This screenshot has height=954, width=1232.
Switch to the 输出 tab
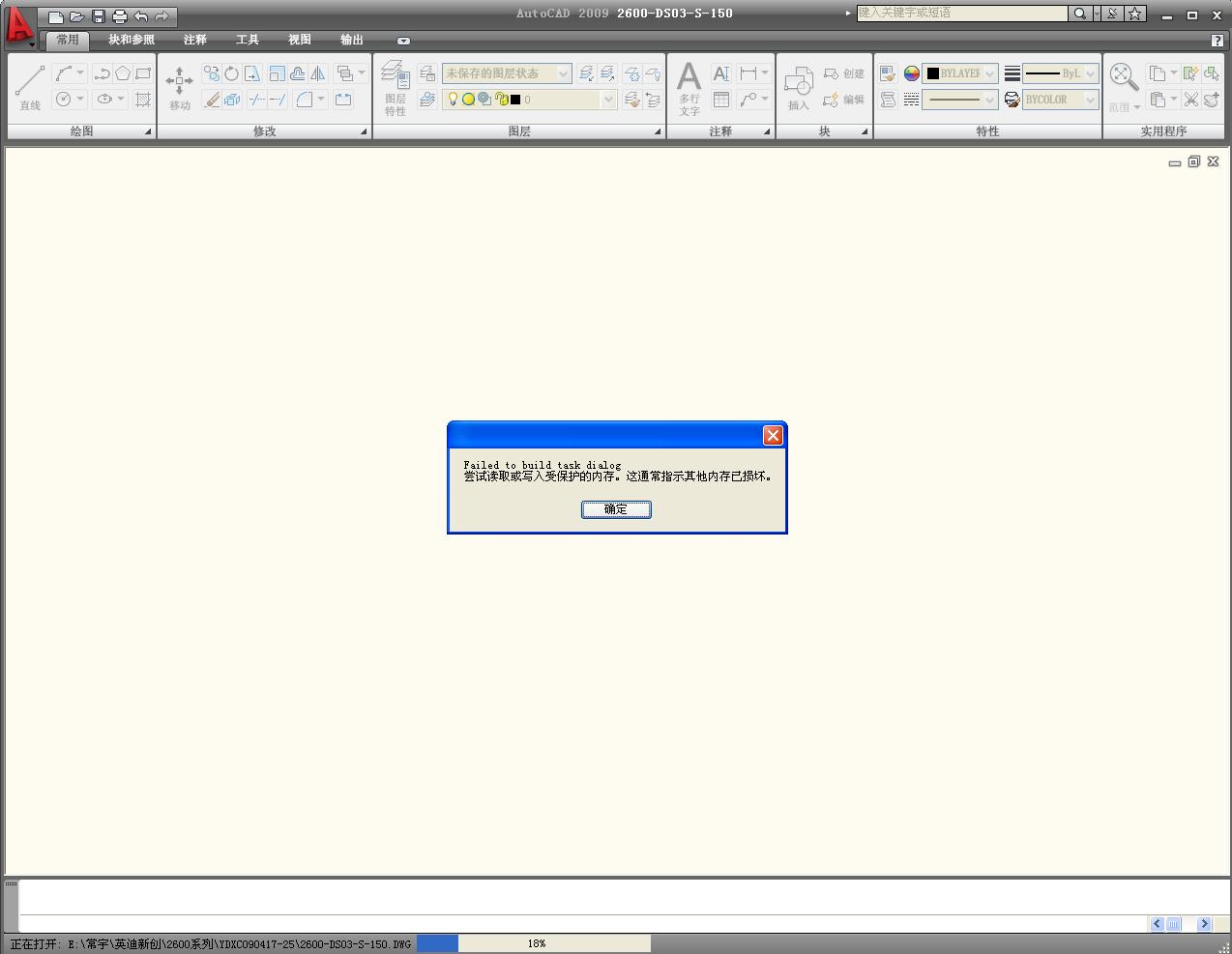352,40
